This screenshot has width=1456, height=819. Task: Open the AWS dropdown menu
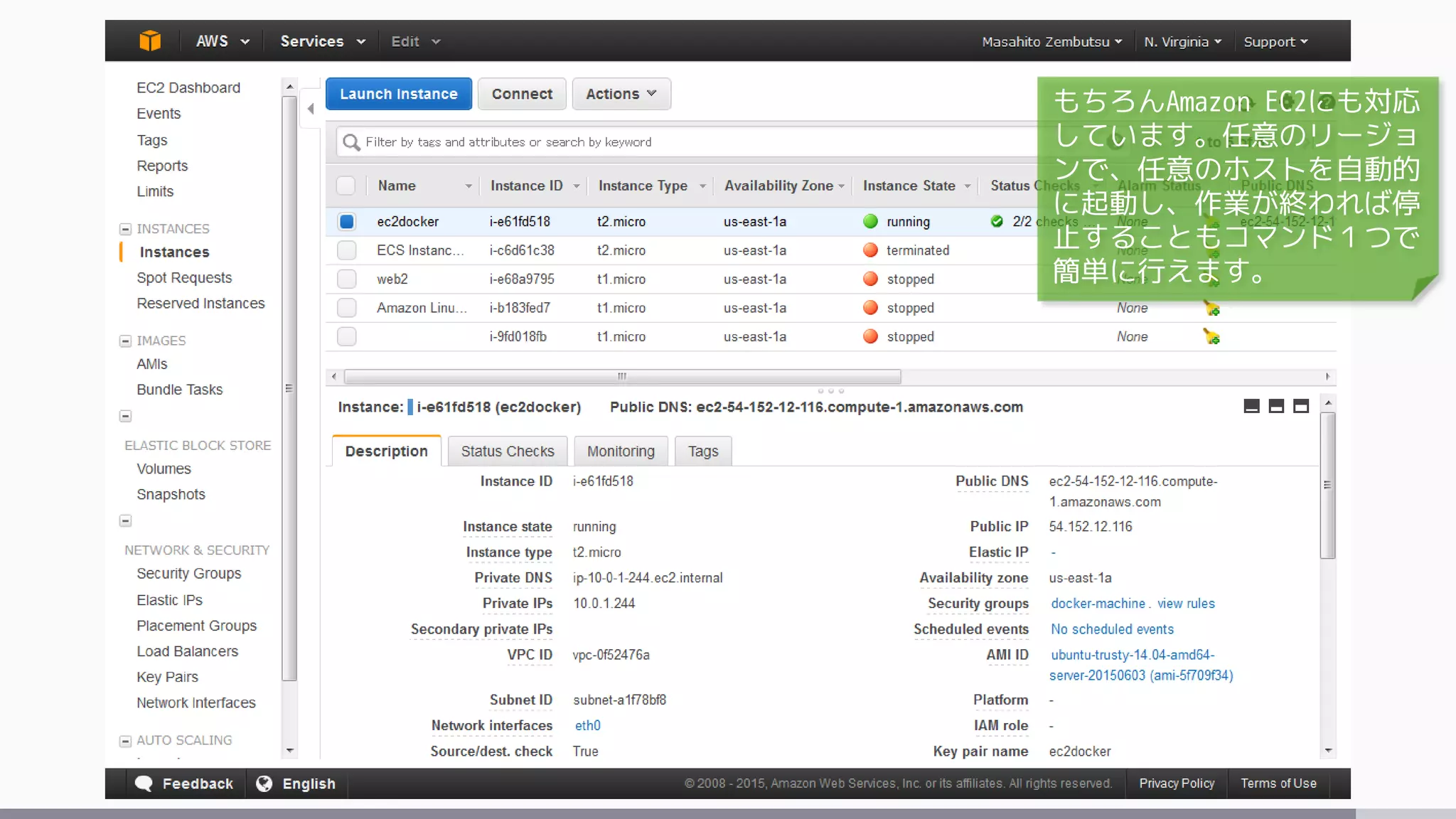click(x=223, y=41)
